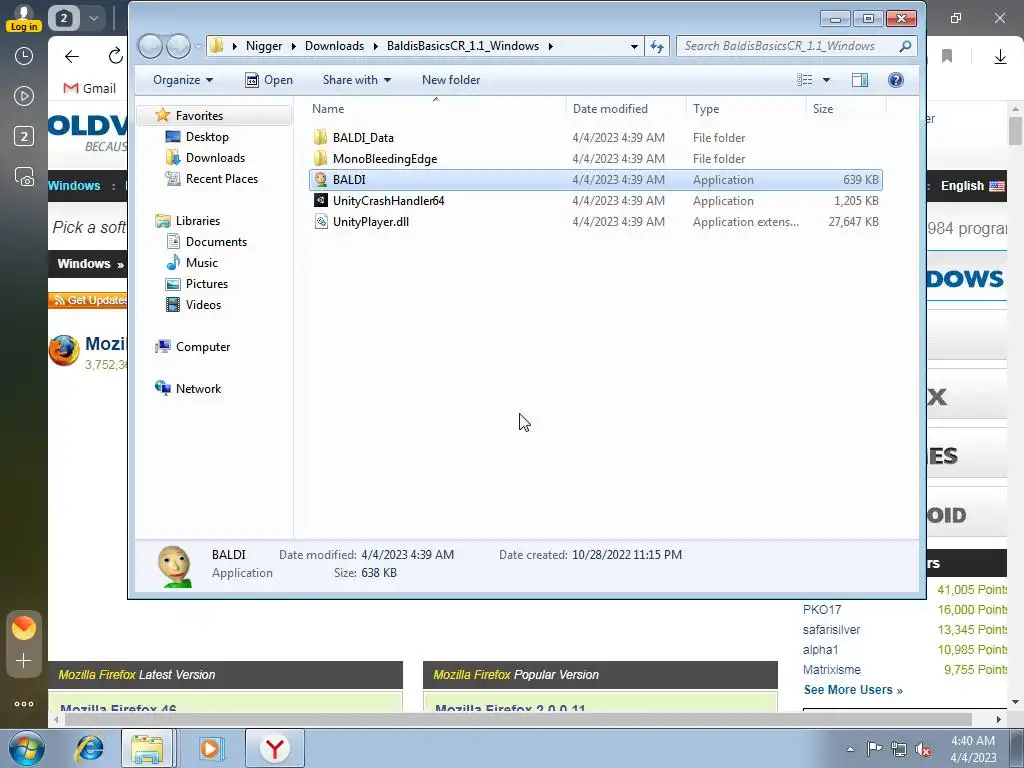This screenshot has height=768, width=1024.
Task: Refresh the Explorer folder view
Action: [657, 46]
